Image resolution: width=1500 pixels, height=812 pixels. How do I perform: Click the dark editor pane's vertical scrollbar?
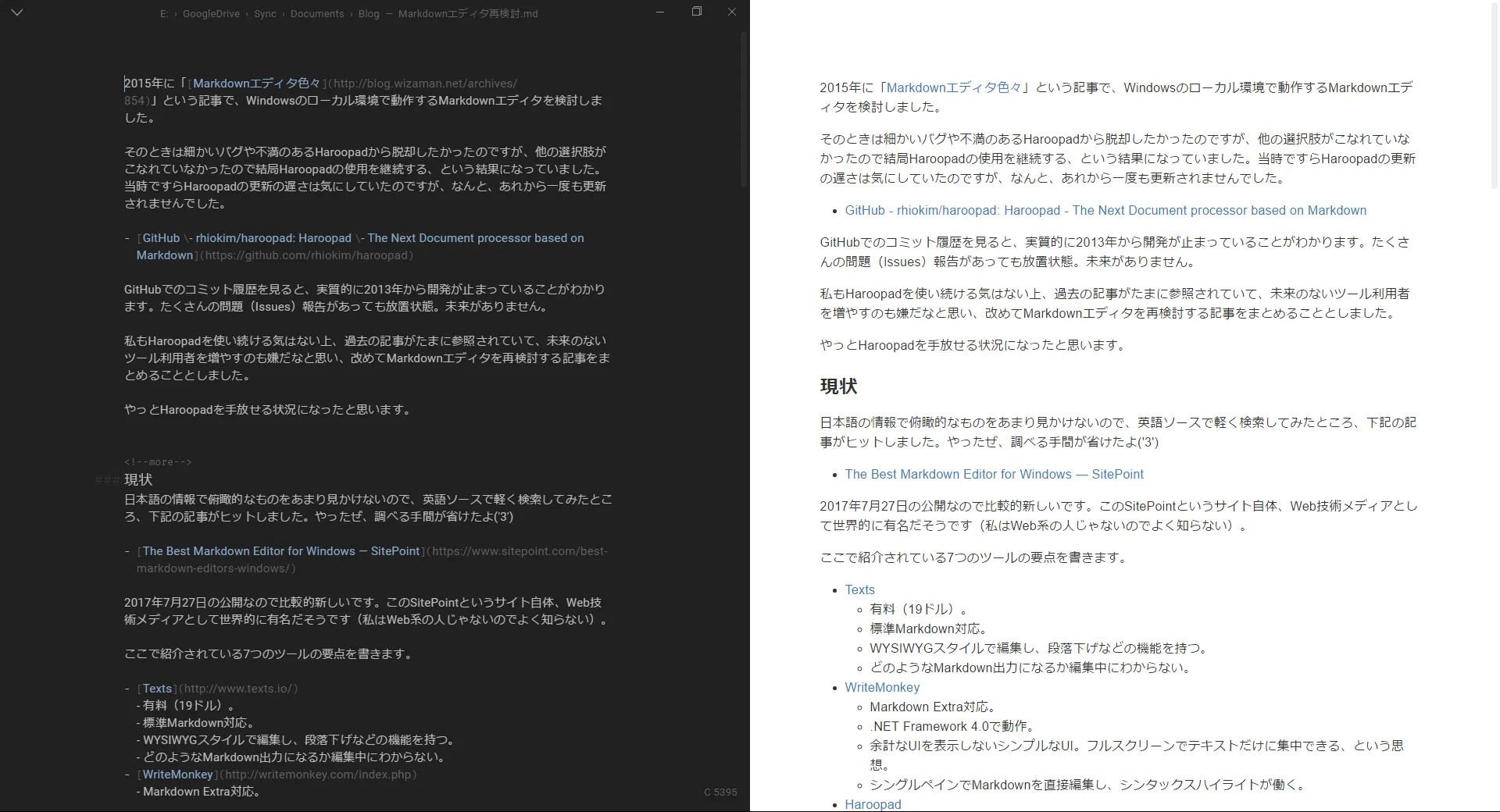pyautogui.click(x=744, y=109)
